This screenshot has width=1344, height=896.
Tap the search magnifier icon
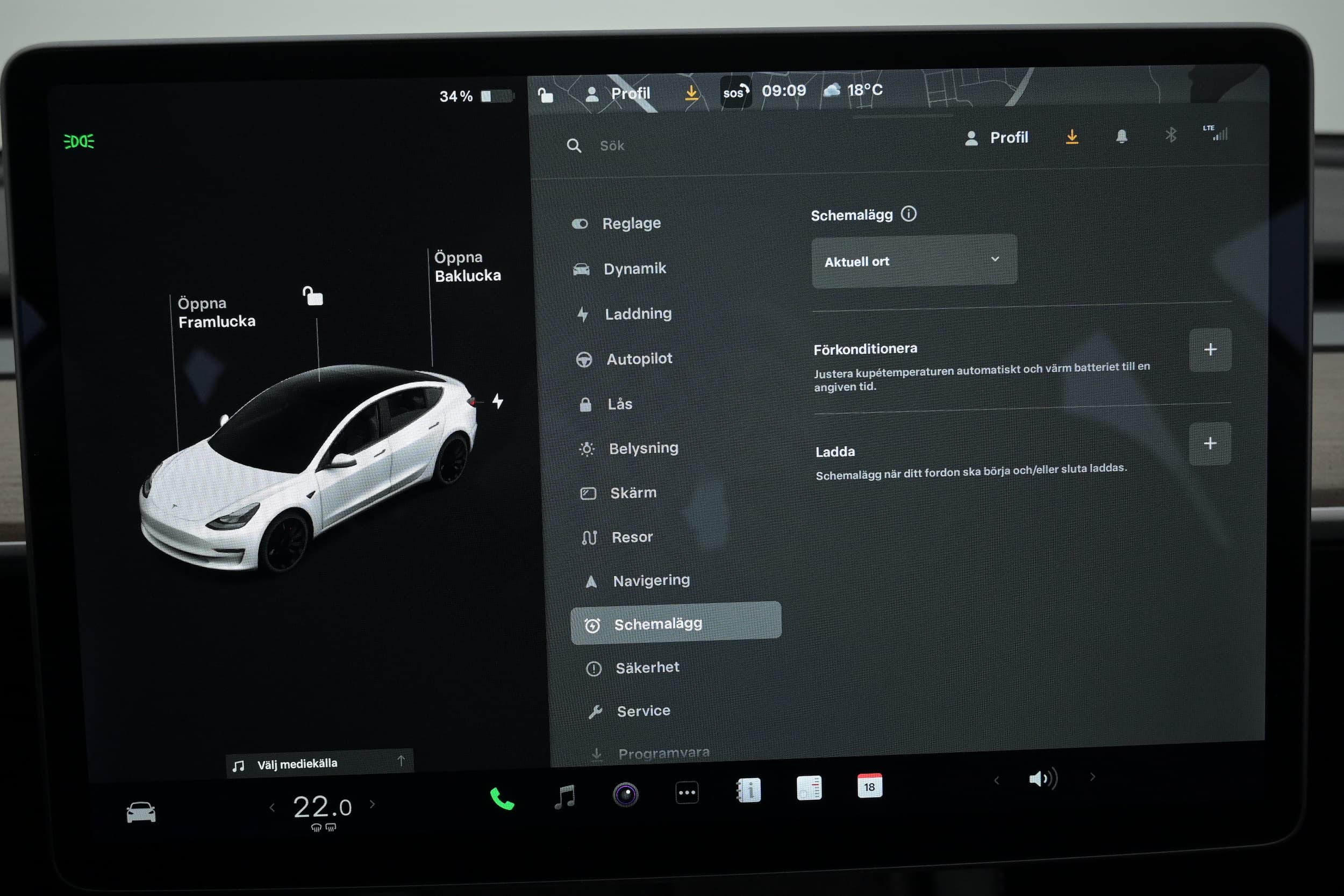574,146
